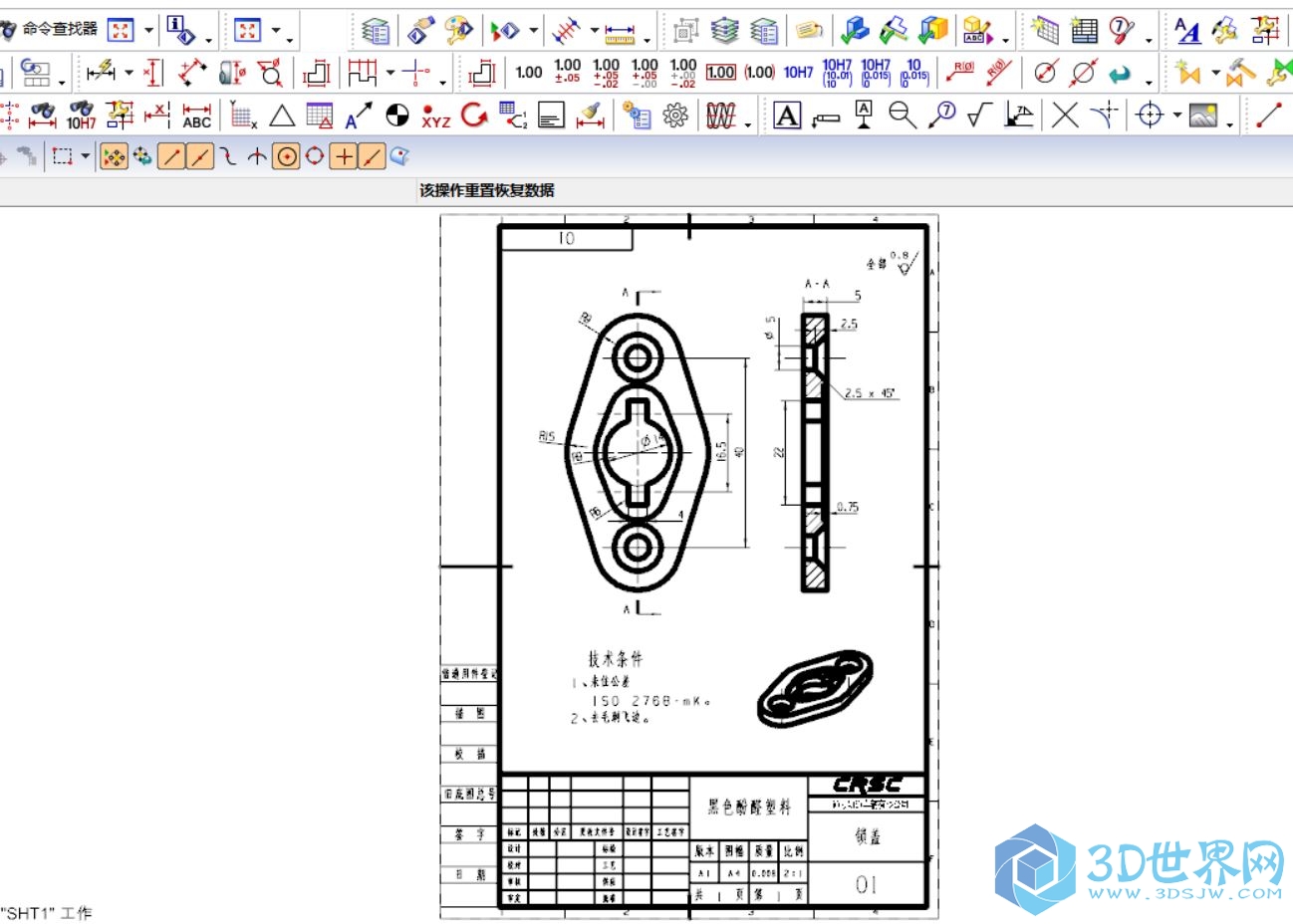
Task: Choose the 1.00 ±.05 tolerance style
Action: [x=567, y=72]
